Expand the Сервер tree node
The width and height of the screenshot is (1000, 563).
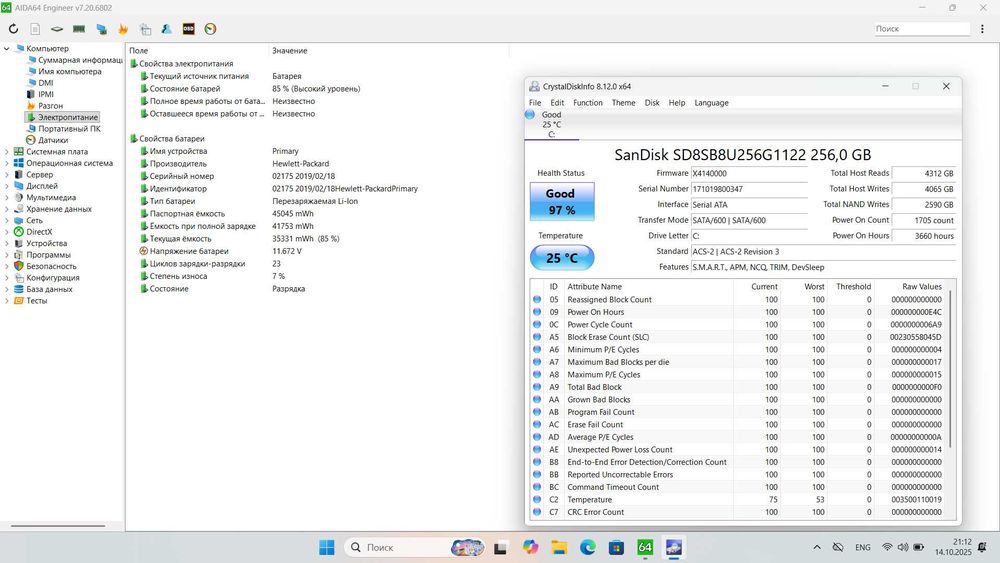coord(6,175)
